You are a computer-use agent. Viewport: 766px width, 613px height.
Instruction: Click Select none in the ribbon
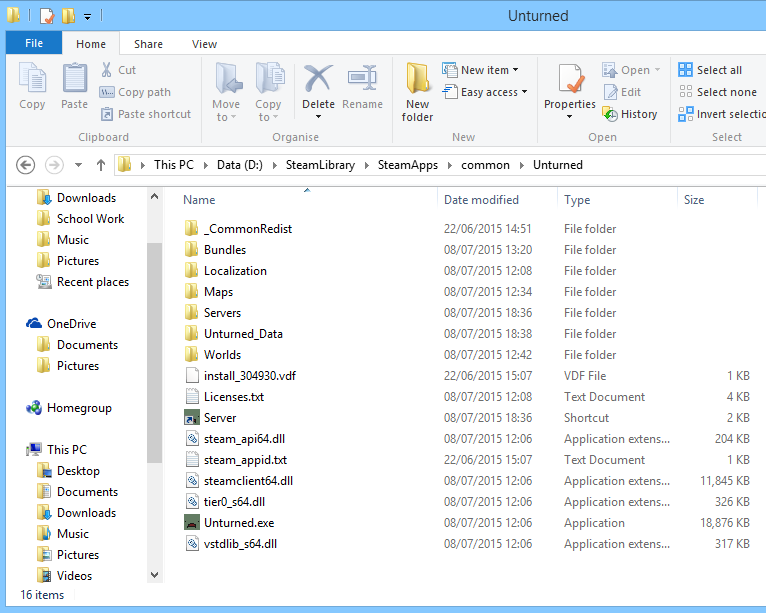coord(718,92)
